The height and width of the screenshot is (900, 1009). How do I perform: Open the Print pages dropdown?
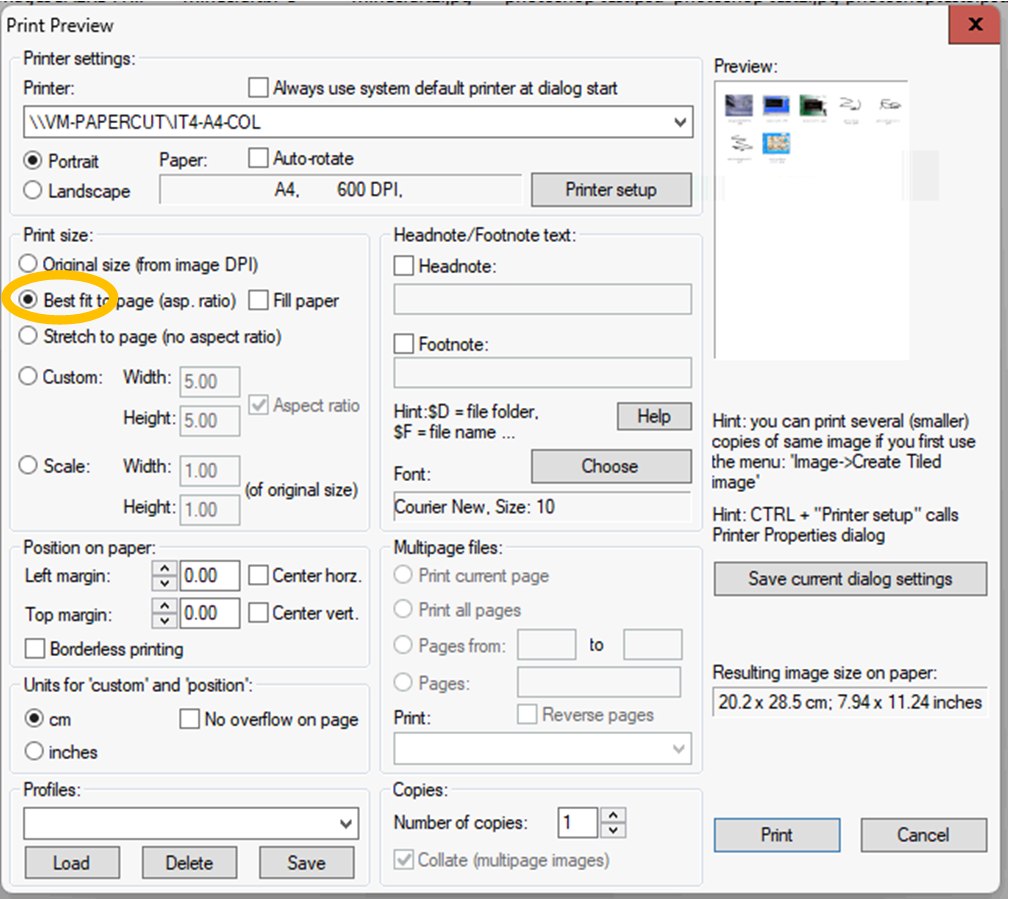click(680, 749)
